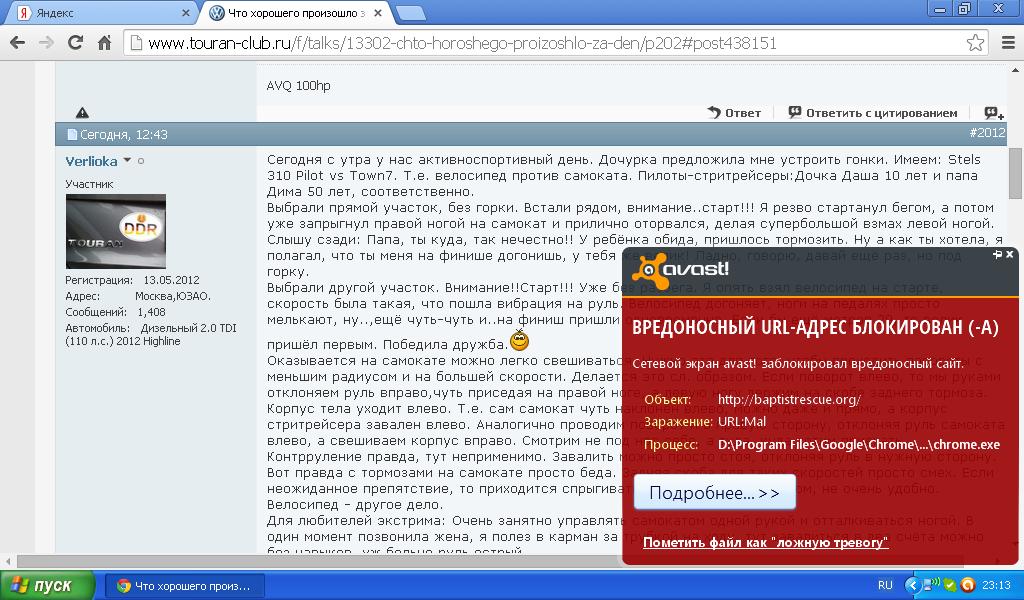Click the page icon in the address bar
Viewport: 1024px width, 600px height.
(136, 43)
